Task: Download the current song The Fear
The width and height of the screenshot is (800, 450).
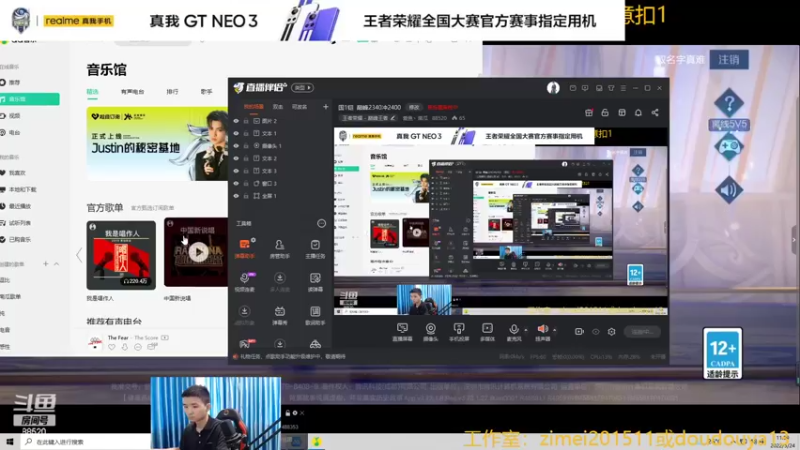Action: click(124, 347)
